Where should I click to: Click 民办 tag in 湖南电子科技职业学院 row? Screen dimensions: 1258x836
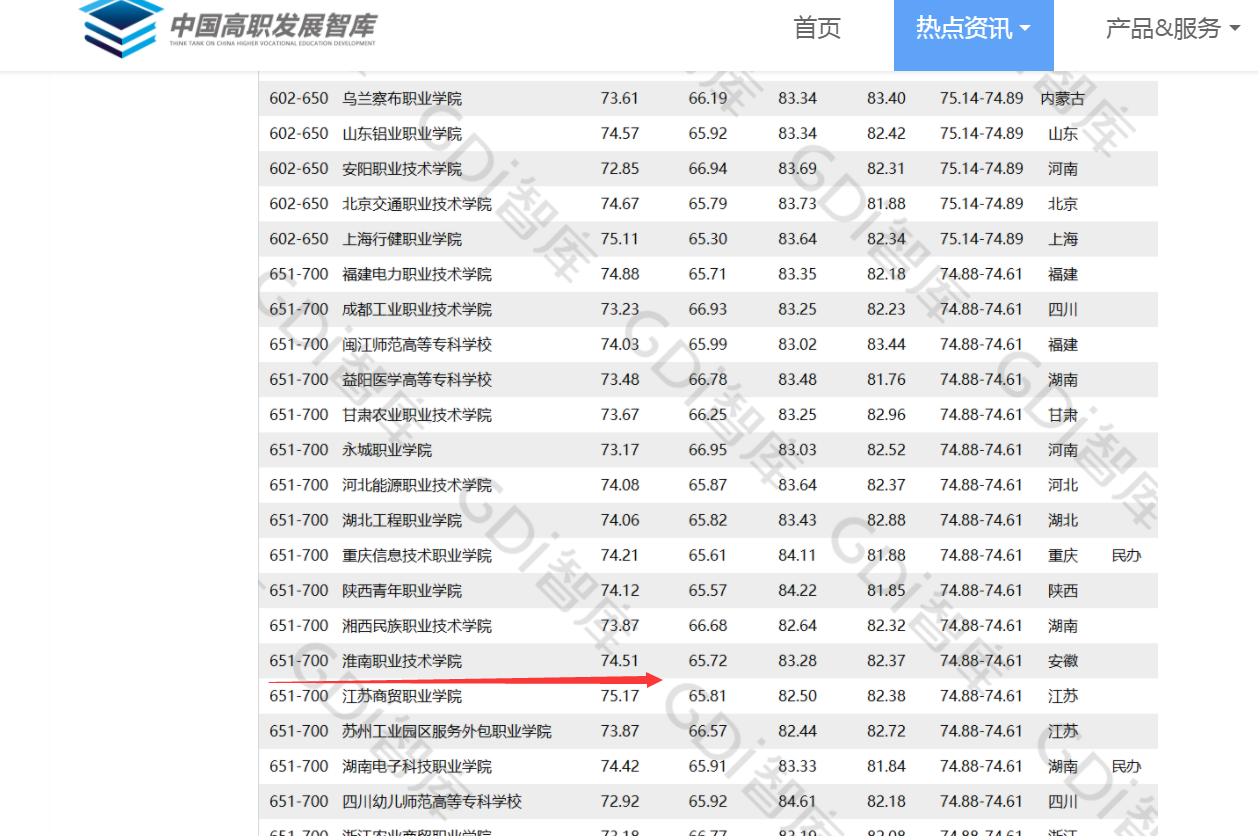[1126, 766]
